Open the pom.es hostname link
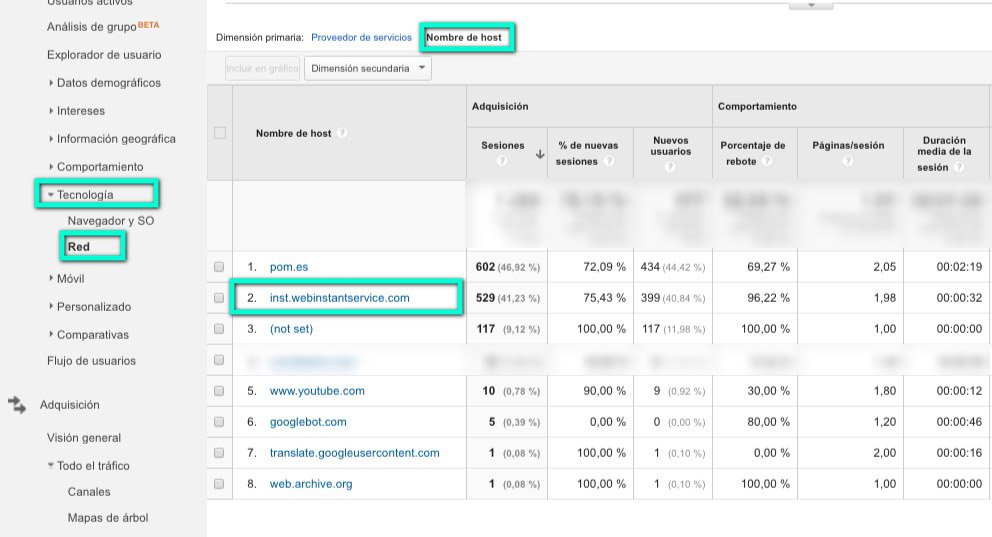Viewport: 992px width, 537px height. (289, 267)
